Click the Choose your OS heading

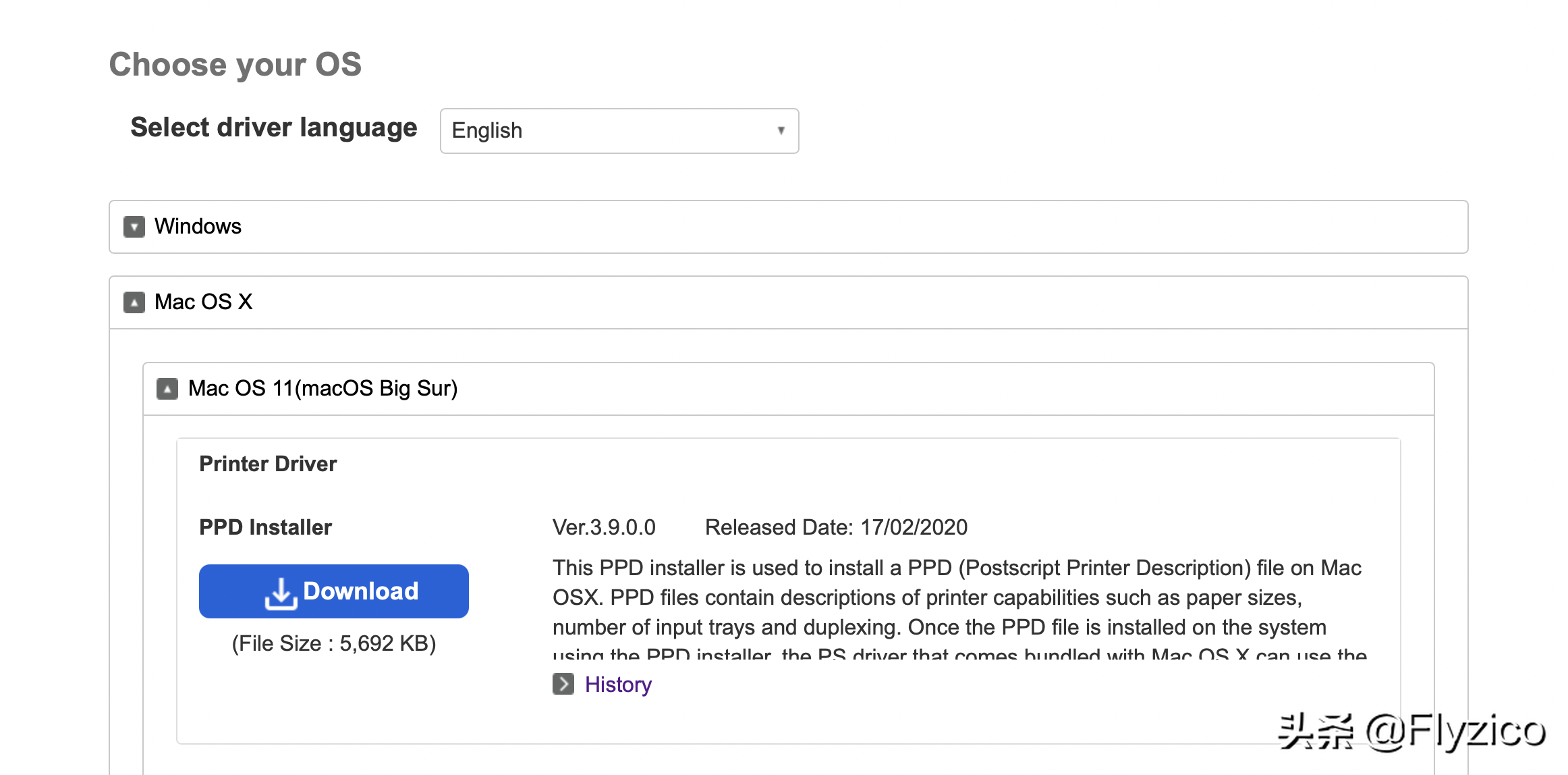[235, 65]
